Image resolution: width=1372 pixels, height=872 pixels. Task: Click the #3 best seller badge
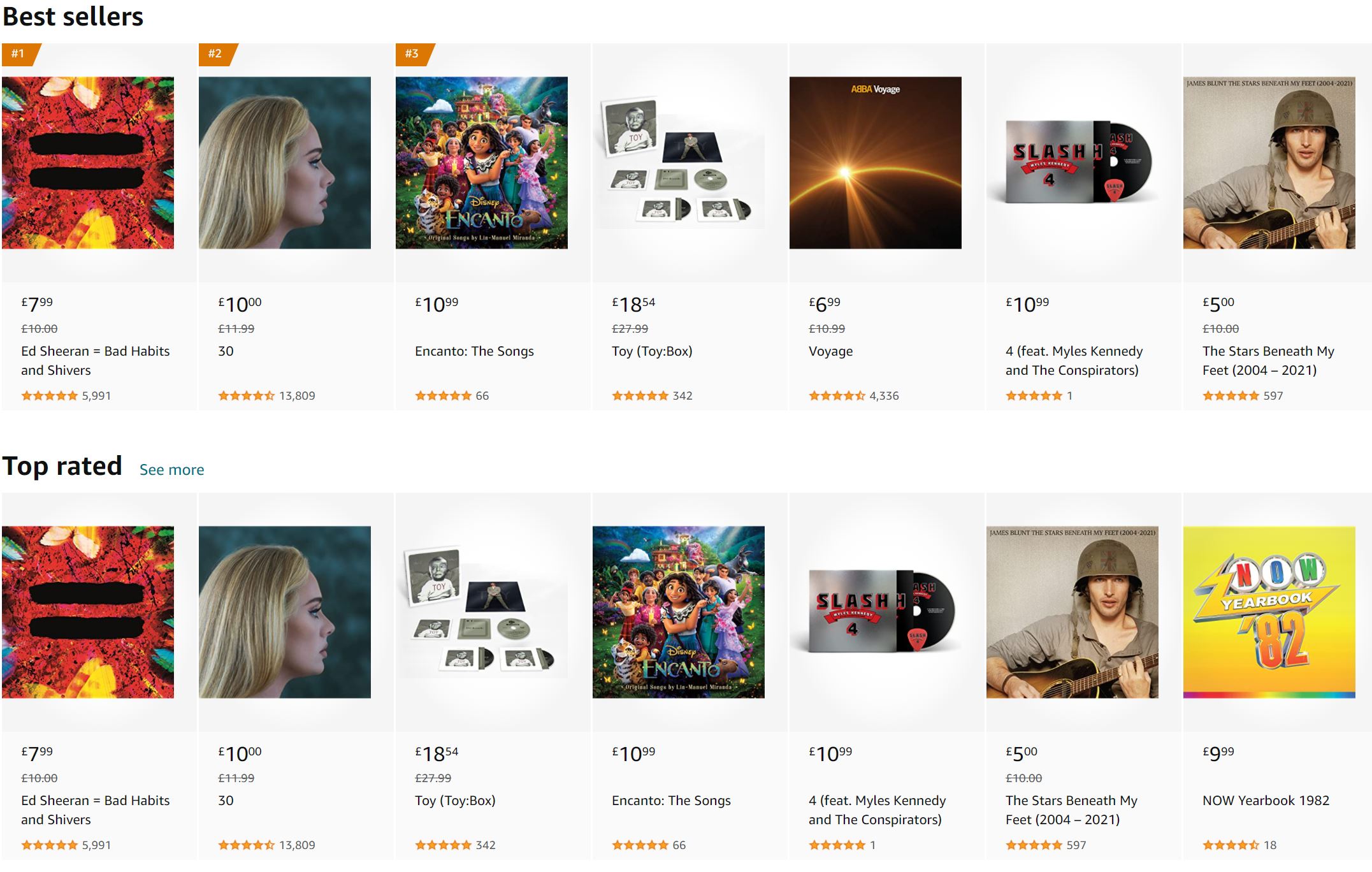point(412,54)
